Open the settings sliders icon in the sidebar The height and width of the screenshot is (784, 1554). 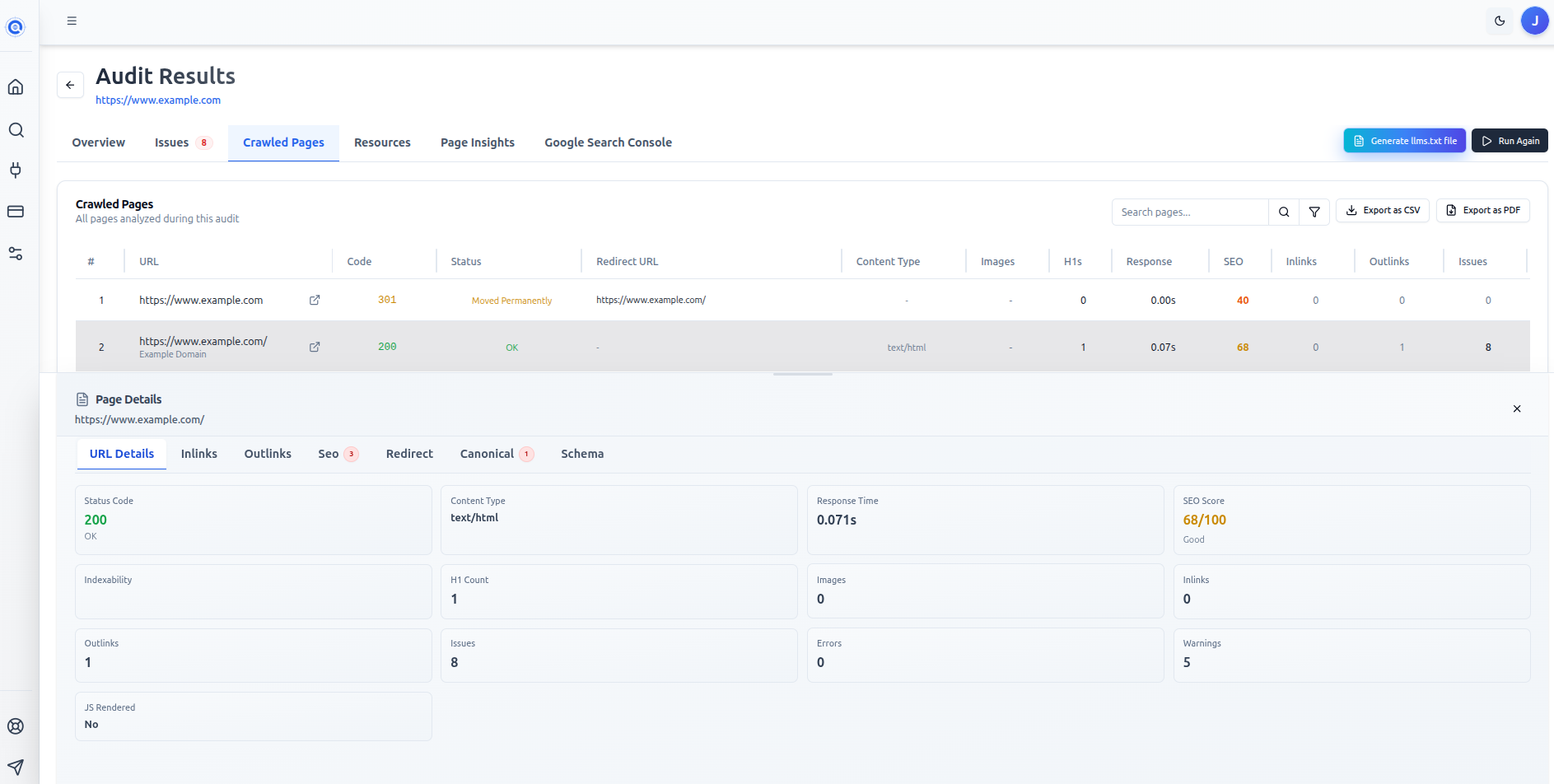pos(16,254)
